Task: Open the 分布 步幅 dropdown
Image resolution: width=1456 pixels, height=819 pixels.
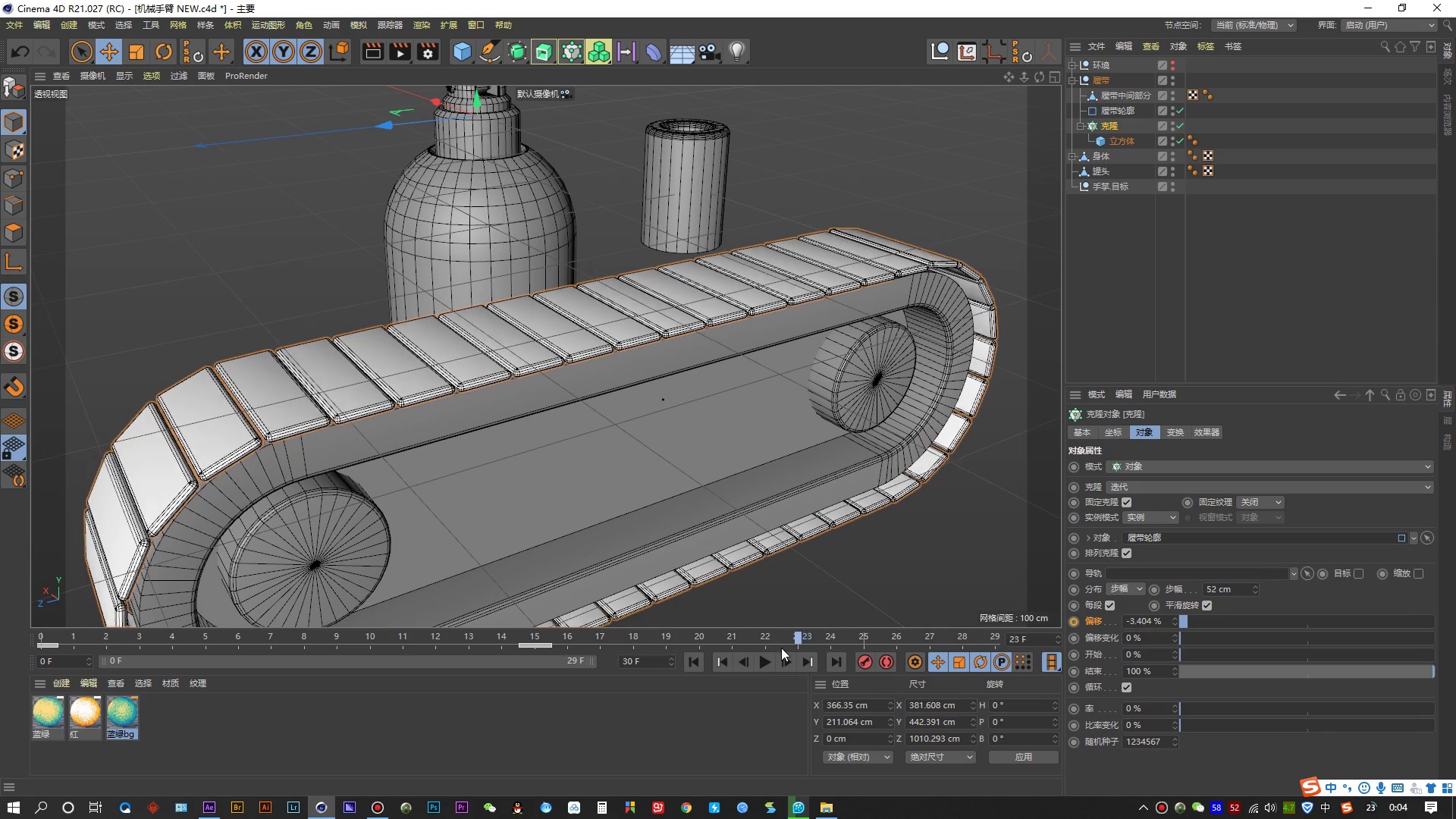Action: click(1126, 589)
